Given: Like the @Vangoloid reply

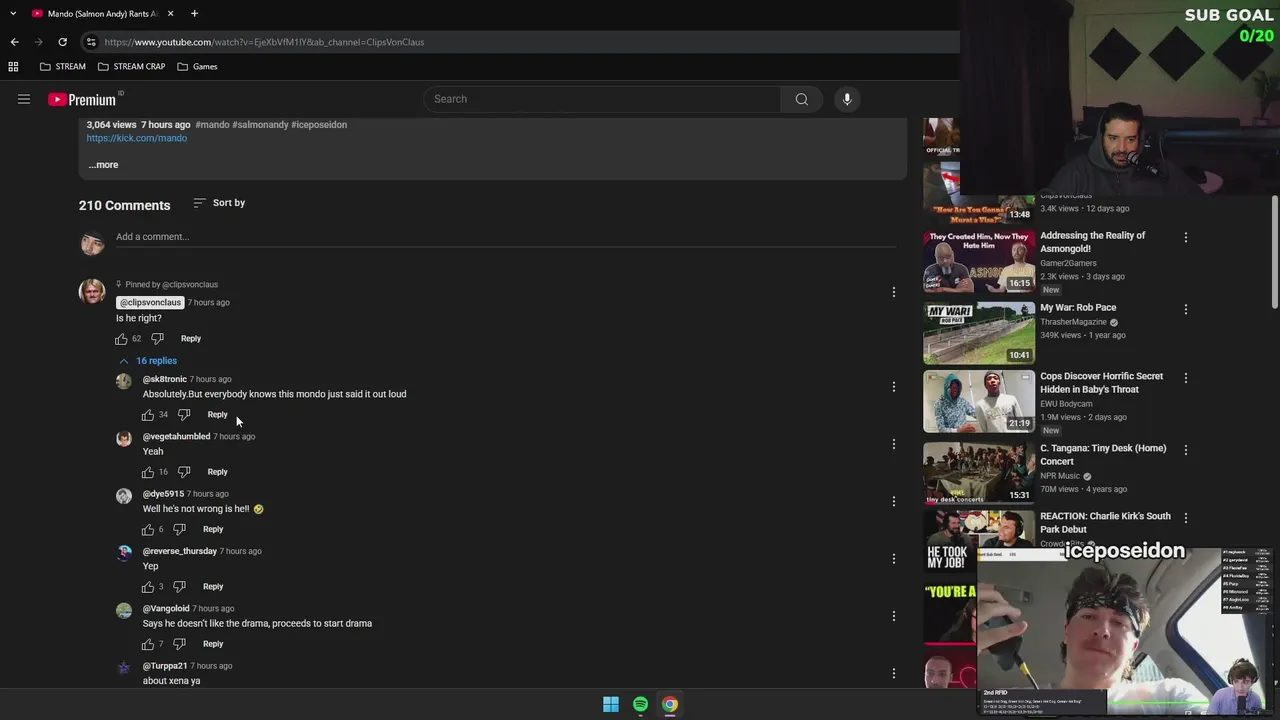Looking at the screenshot, I should click(x=148, y=644).
